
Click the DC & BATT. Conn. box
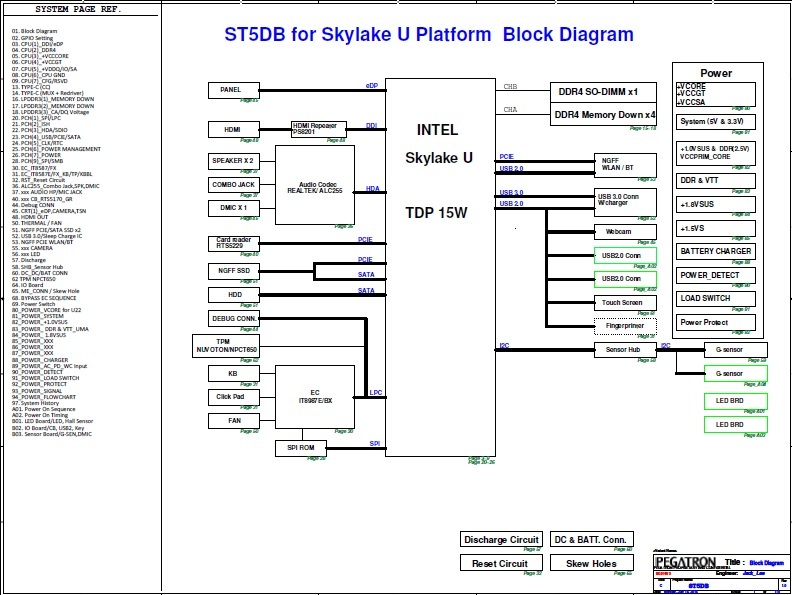tap(591, 539)
